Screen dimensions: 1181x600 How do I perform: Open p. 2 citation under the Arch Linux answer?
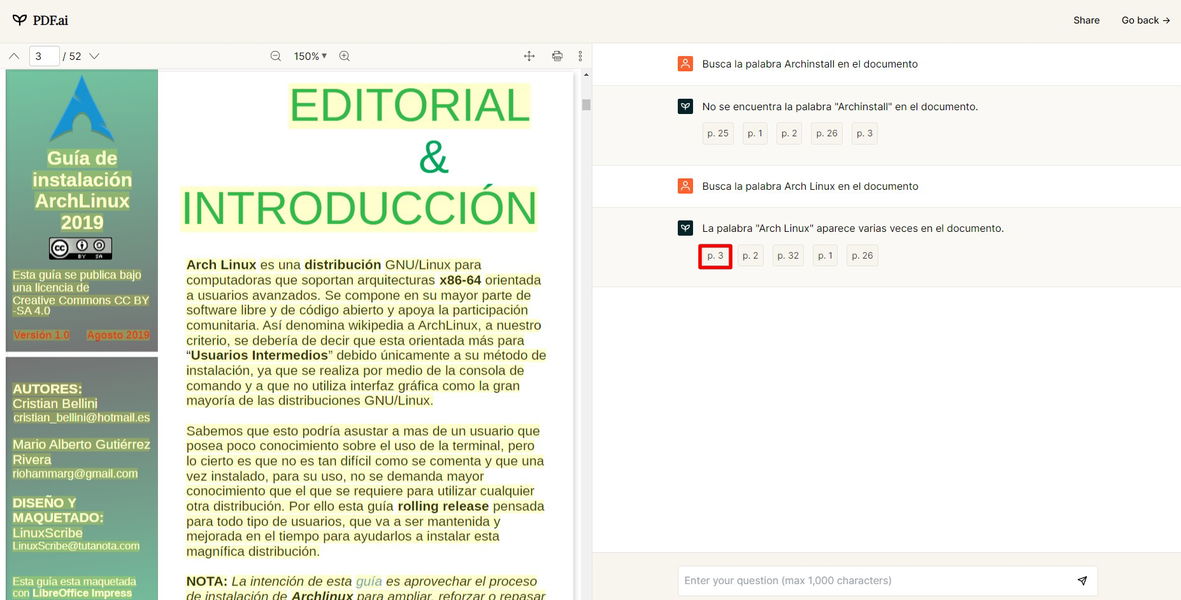pyautogui.click(x=750, y=256)
